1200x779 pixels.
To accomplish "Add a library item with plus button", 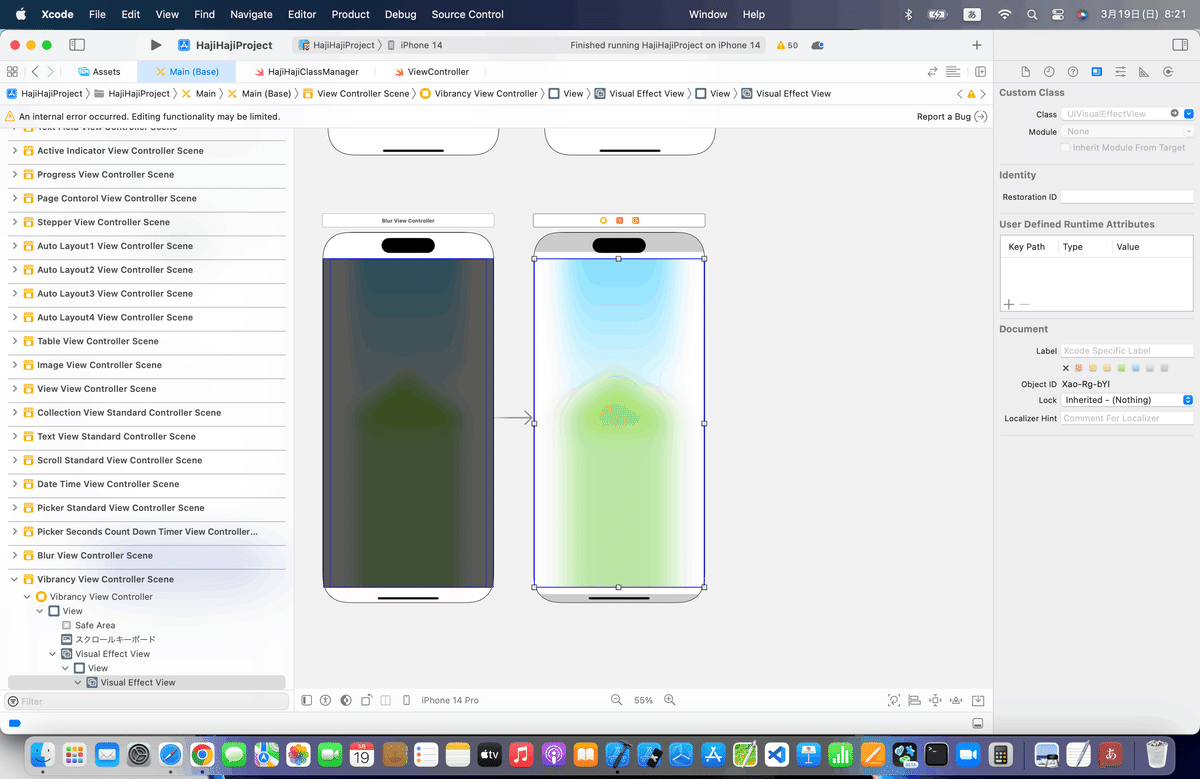I will coord(977,45).
